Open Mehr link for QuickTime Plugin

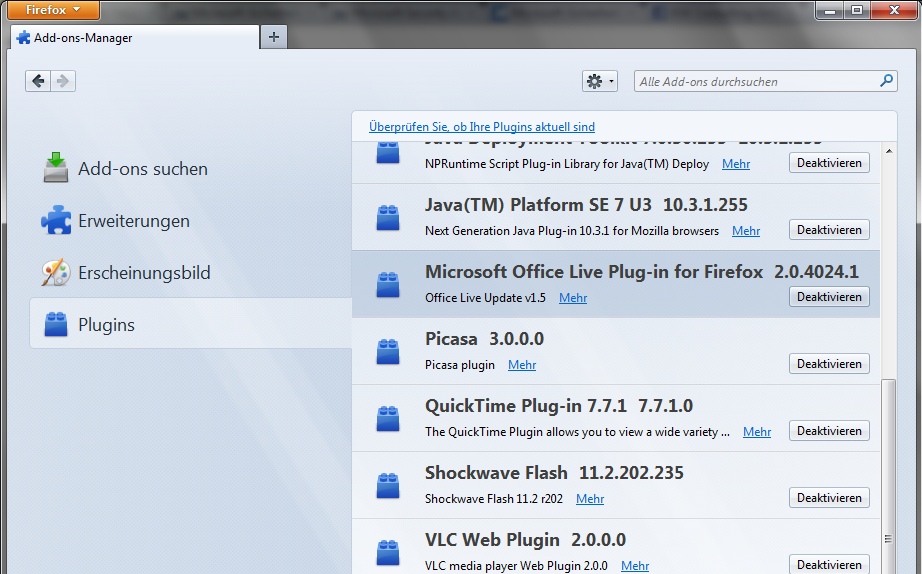click(x=757, y=432)
